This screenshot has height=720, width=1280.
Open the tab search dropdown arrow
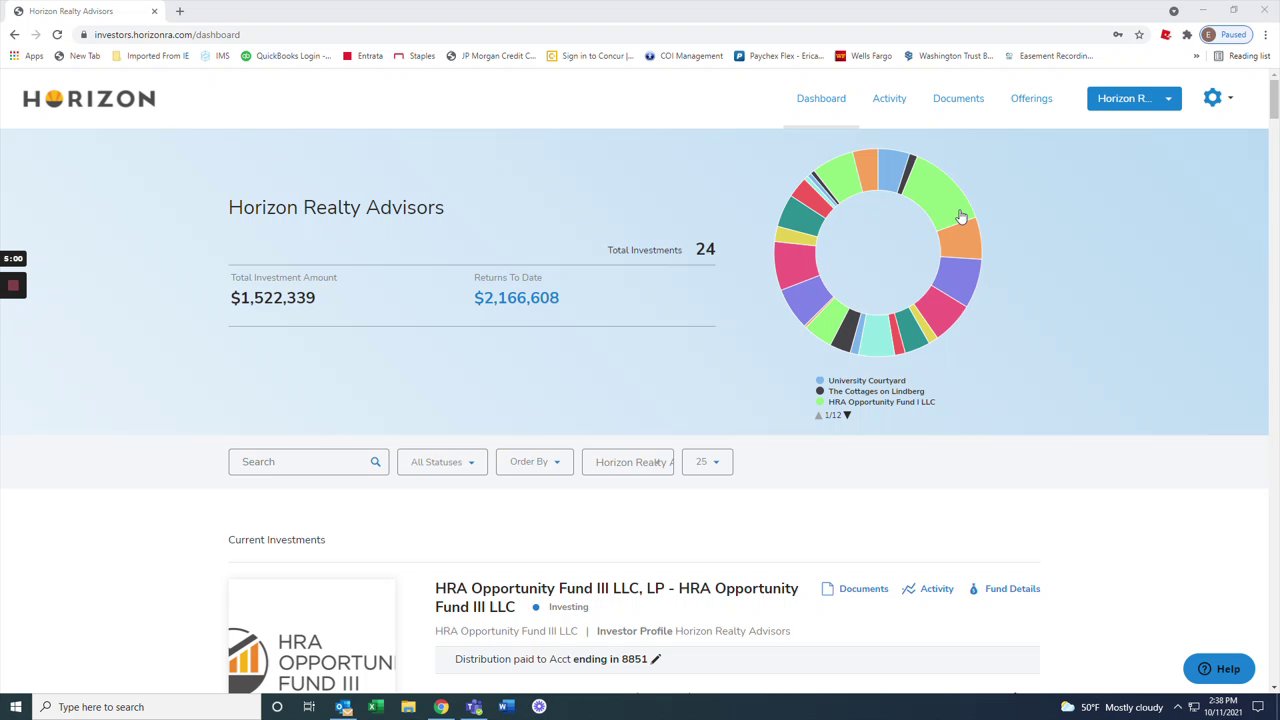(x=1174, y=11)
